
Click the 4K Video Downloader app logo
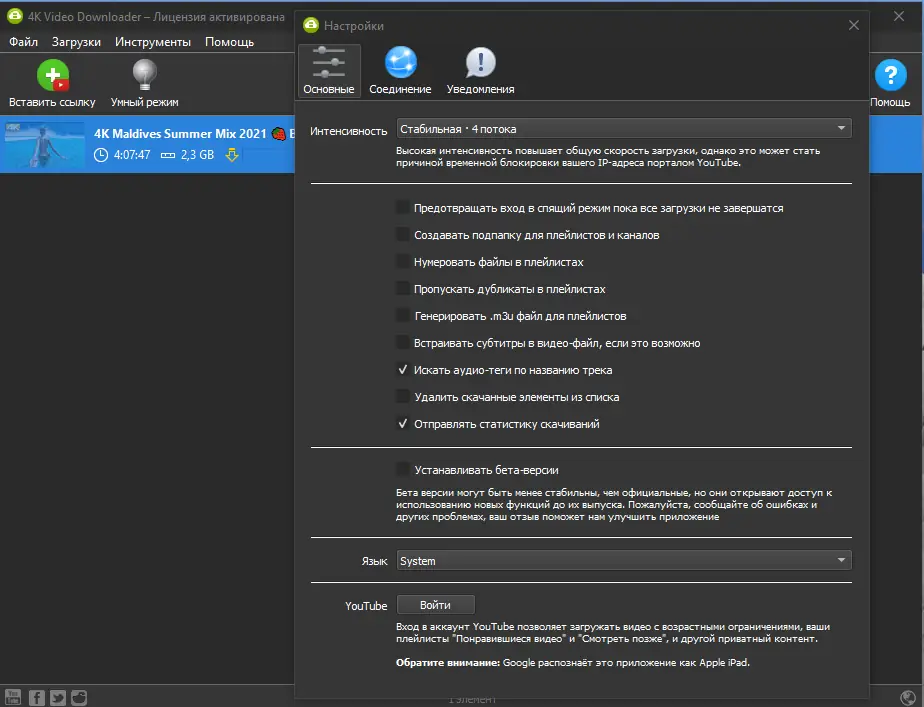pos(15,16)
